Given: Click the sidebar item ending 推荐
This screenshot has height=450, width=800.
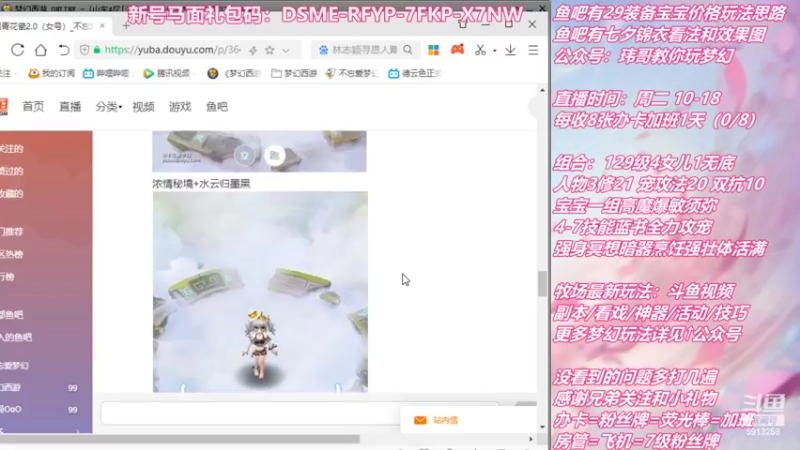Looking at the screenshot, I should point(12,232).
